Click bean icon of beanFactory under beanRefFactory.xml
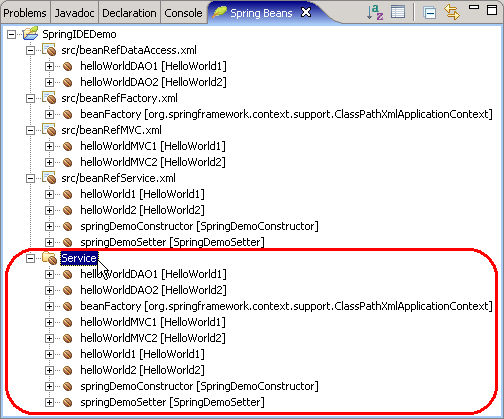This screenshot has height=419, width=504. click(68, 114)
